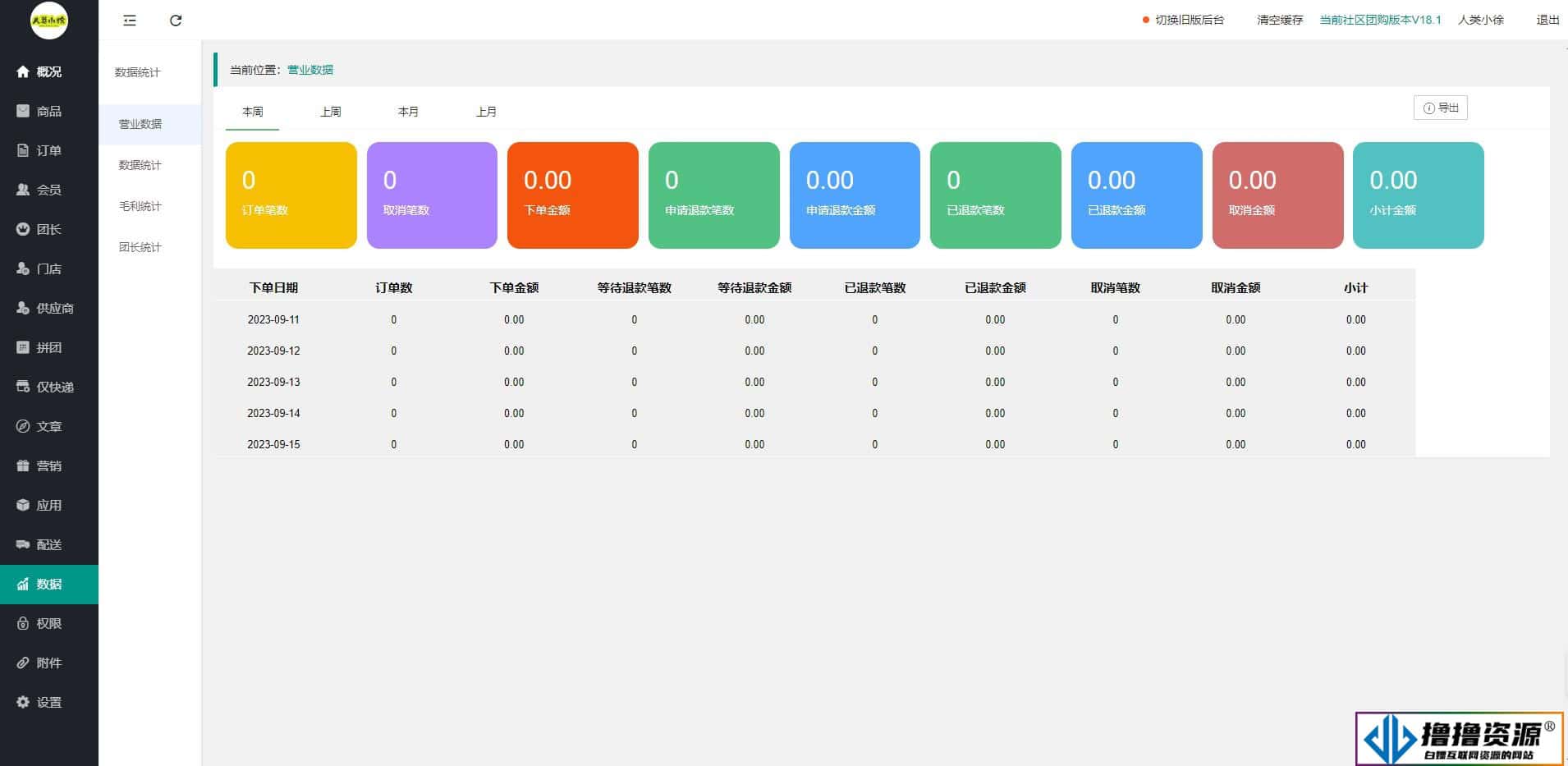This screenshot has width=1568, height=766.
Task: Click the 小计 column header
Action: pyautogui.click(x=1356, y=288)
